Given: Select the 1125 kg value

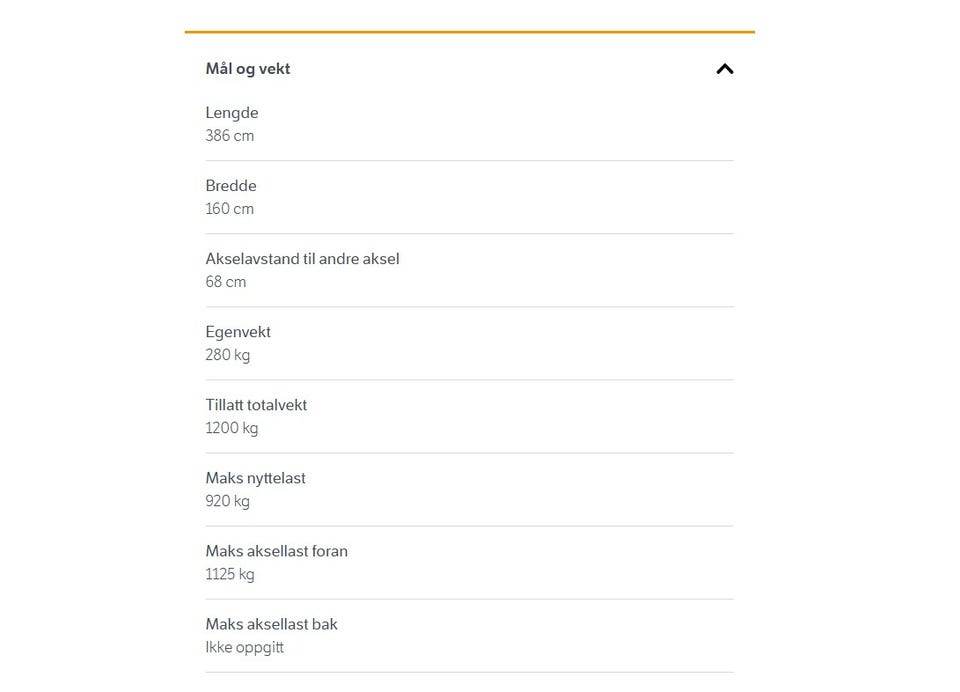Looking at the screenshot, I should click(230, 574).
